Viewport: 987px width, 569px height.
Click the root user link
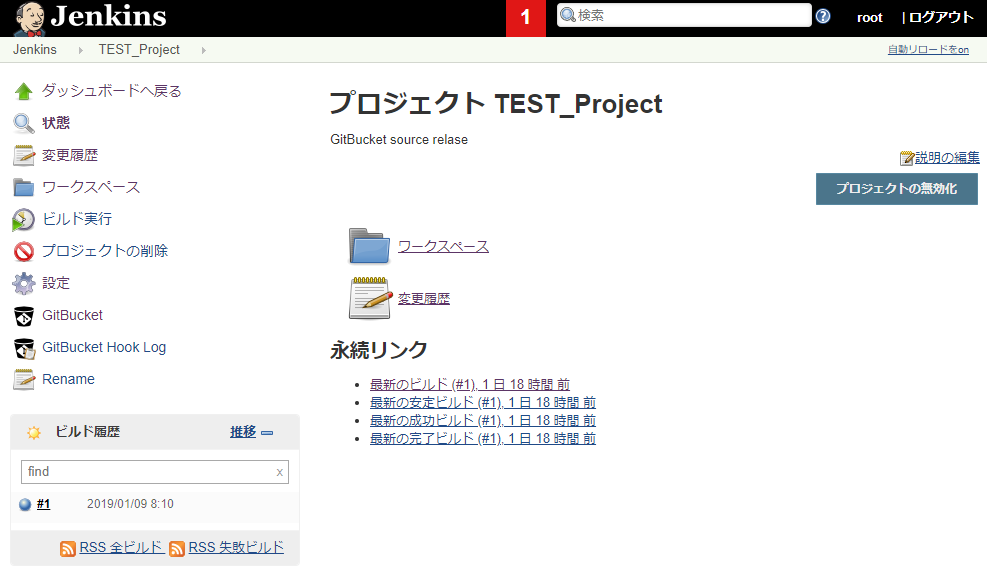coord(869,18)
